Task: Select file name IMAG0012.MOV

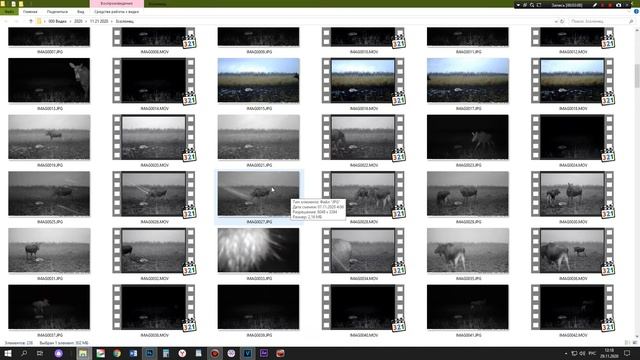Action: (x=573, y=52)
